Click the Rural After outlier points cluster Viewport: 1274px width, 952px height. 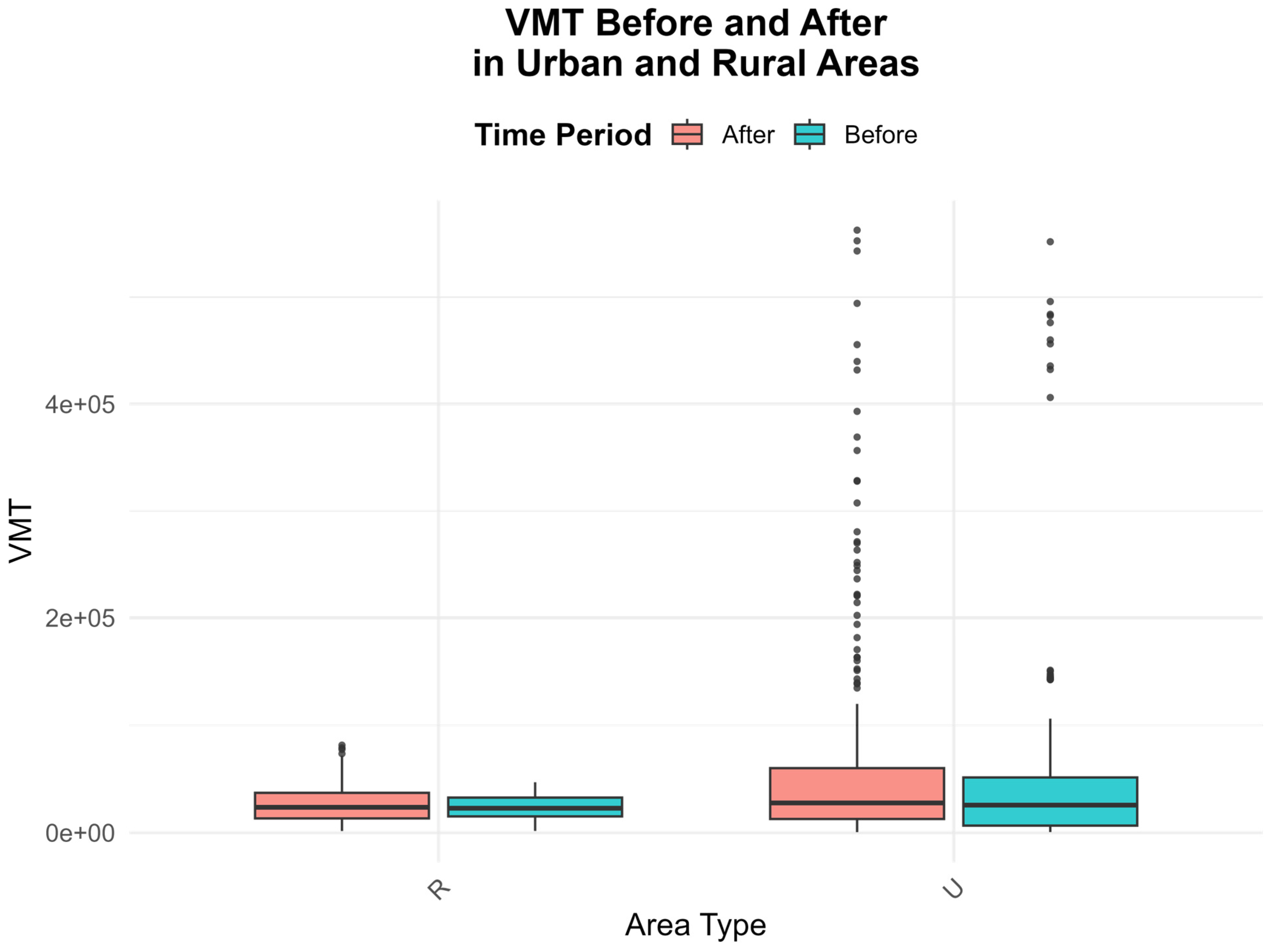click(x=342, y=749)
